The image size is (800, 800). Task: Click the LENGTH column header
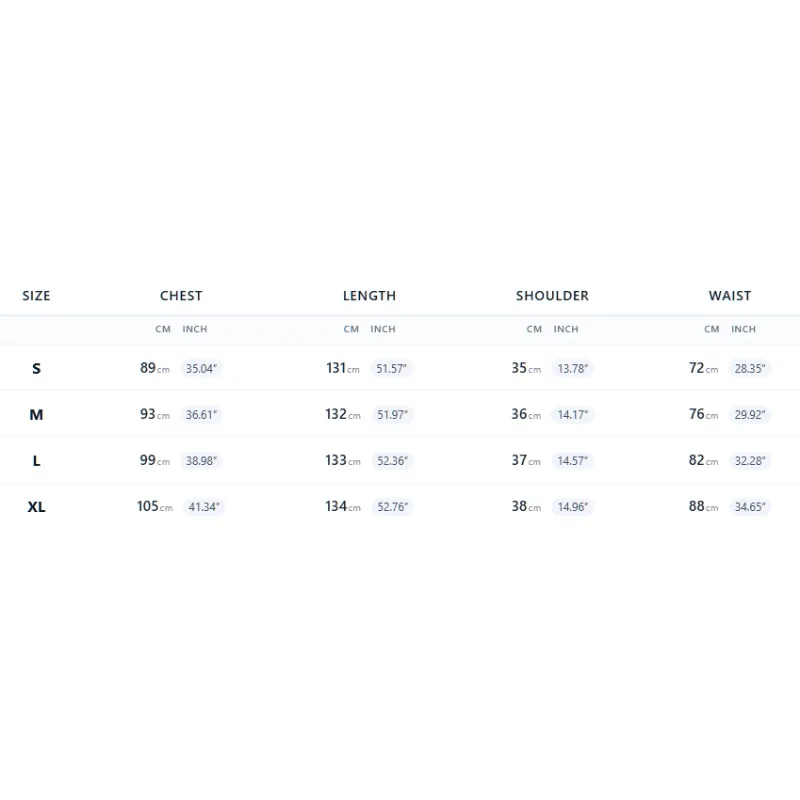[x=369, y=296]
